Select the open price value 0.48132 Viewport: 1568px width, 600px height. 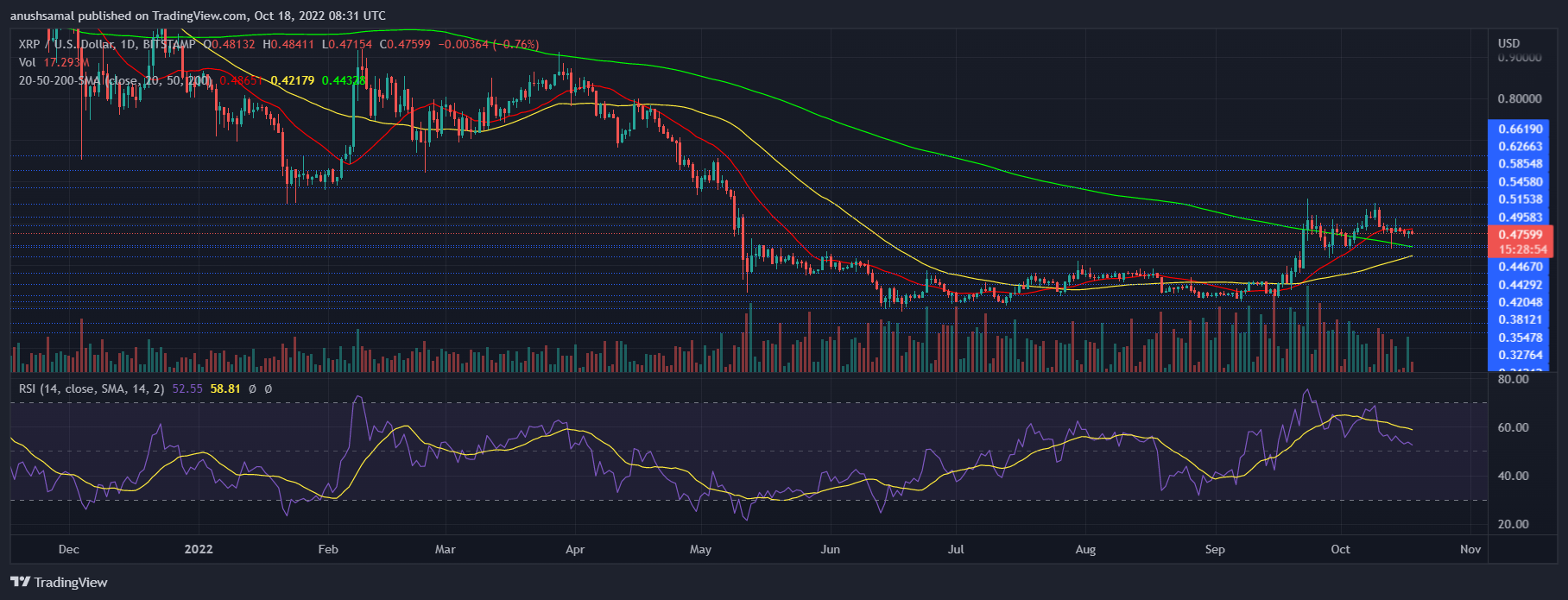click(233, 44)
